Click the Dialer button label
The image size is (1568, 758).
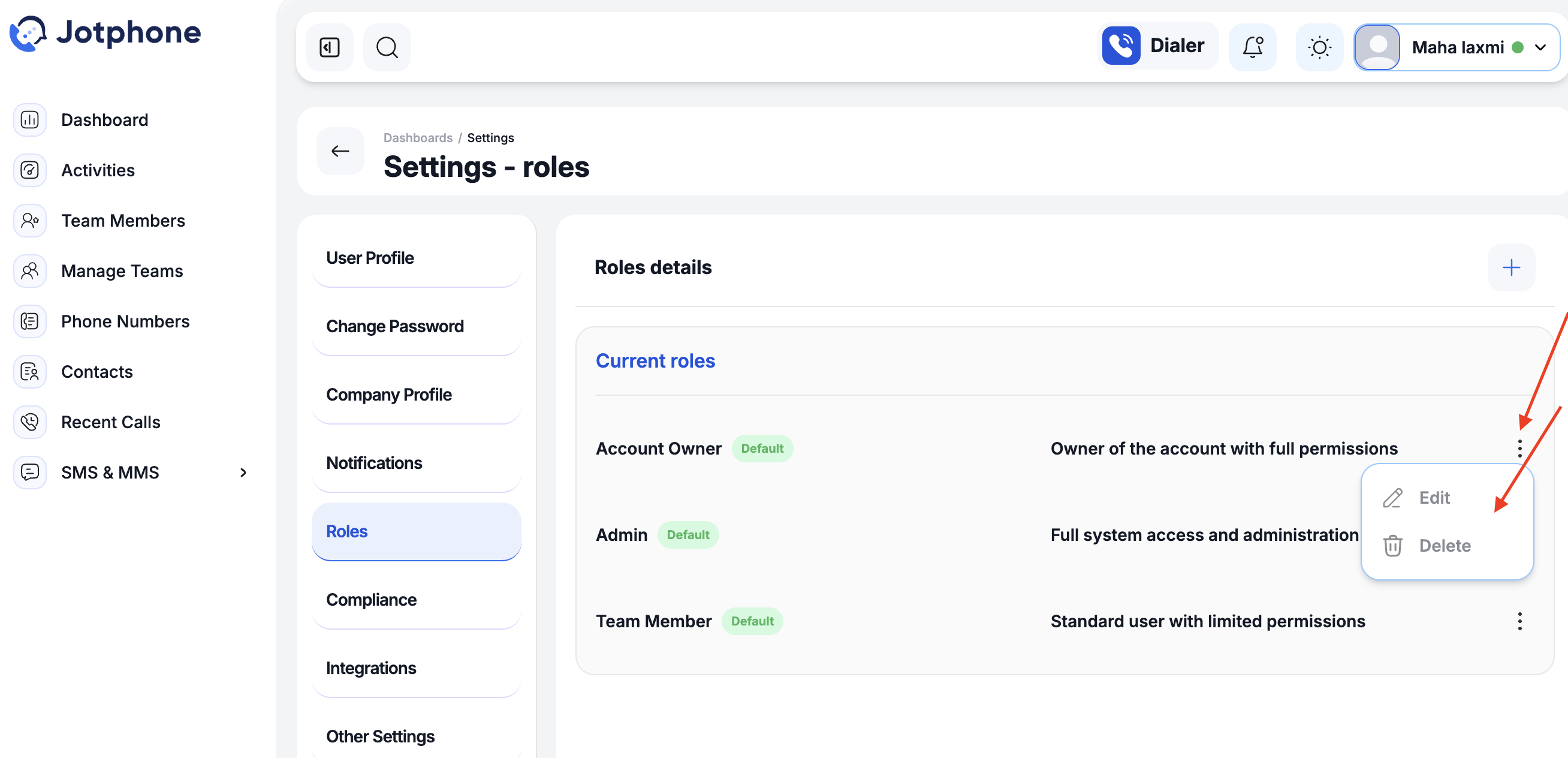(x=1177, y=46)
